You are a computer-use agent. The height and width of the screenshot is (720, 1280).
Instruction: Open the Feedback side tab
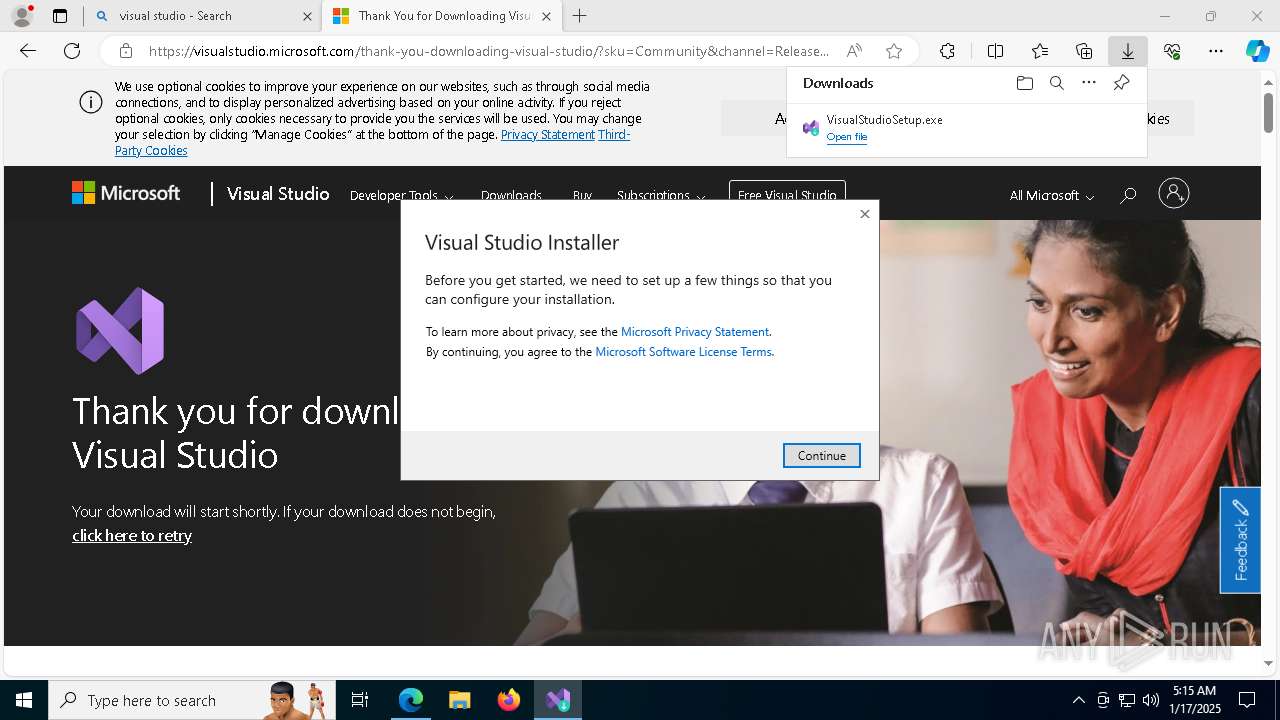[1240, 540]
